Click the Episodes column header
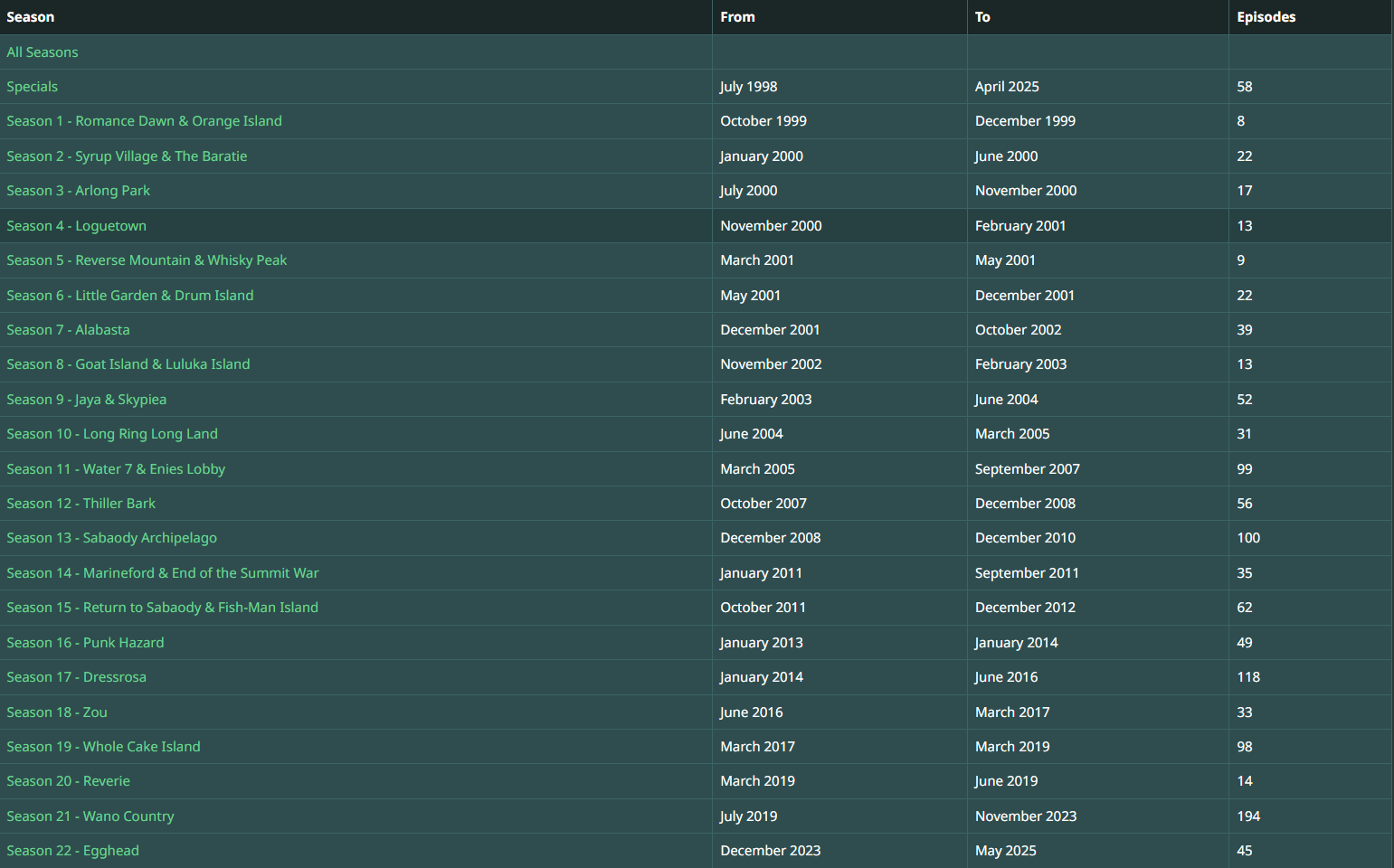1394x868 pixels. point(1266,17)
